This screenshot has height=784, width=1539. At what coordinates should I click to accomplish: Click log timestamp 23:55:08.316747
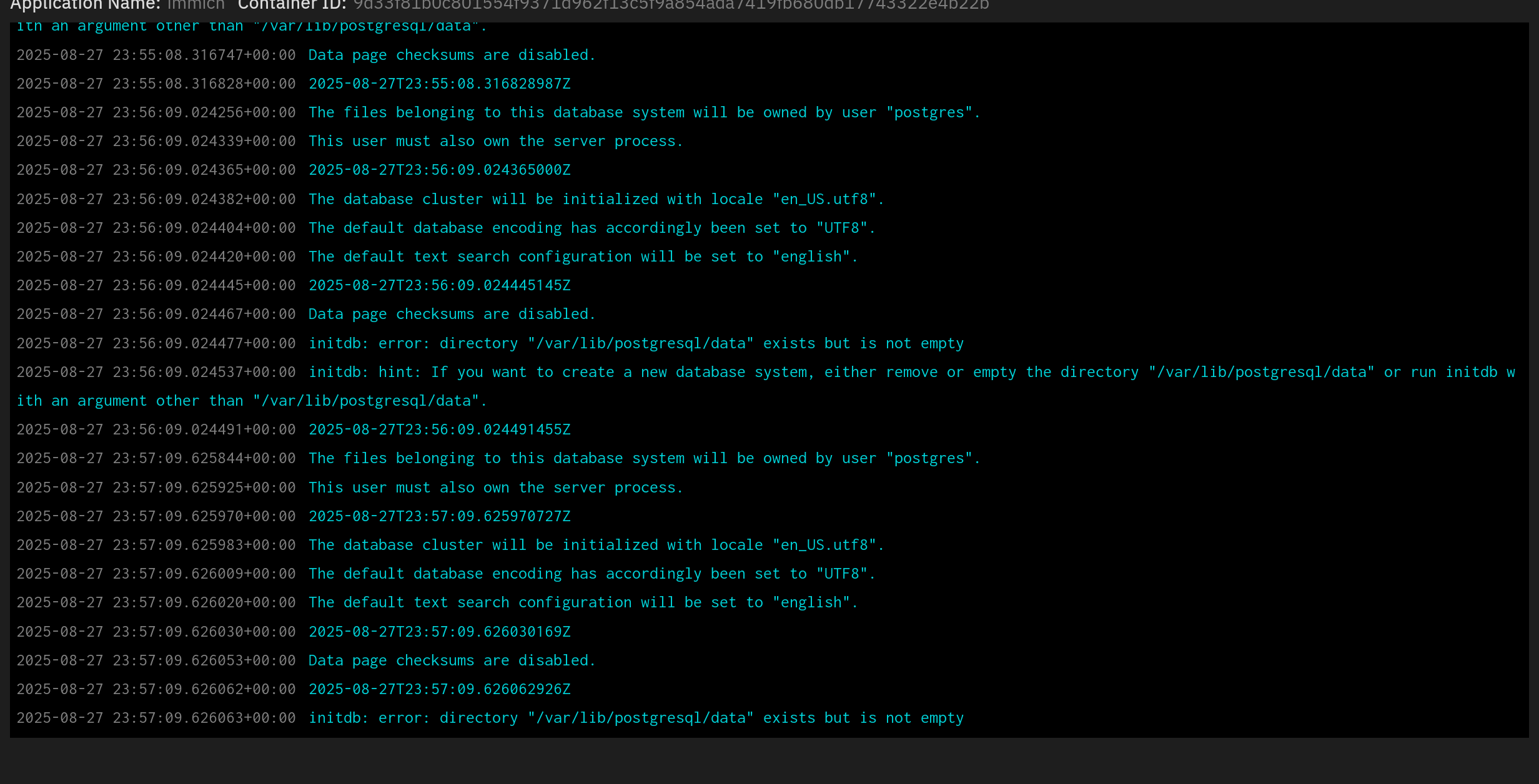pos(156,55)
